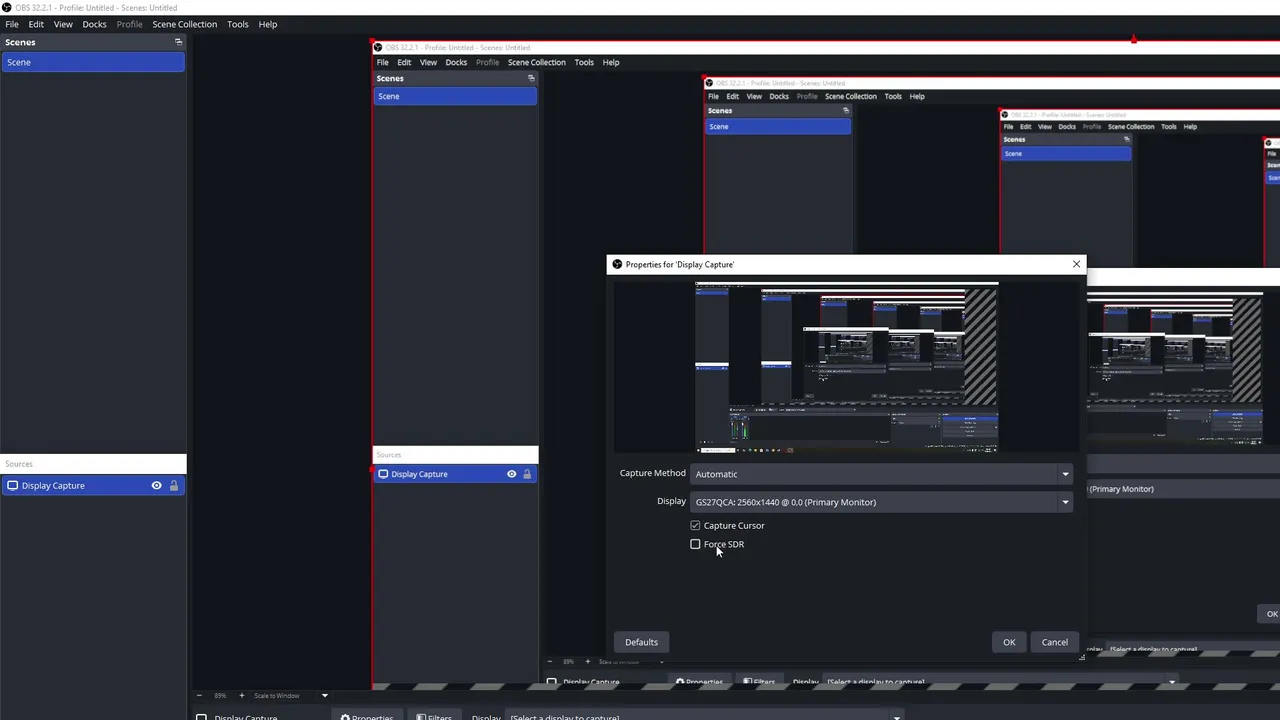Image resolution: width=1280 pixels, height=720 pixels.
Task: Hide Display Capture source using main eye icon
Action: click(156, 486)
